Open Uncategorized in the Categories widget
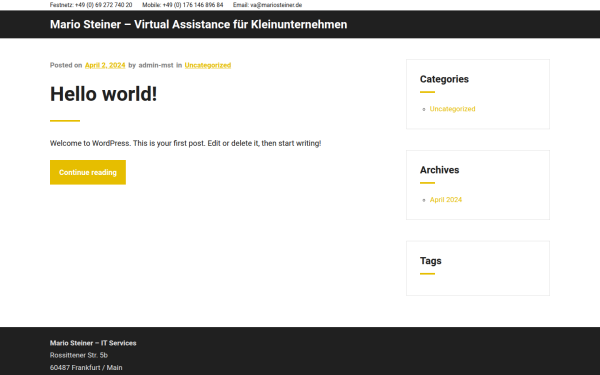The height and width of the screenshot is (375, 600). click(x=452, y=109)
